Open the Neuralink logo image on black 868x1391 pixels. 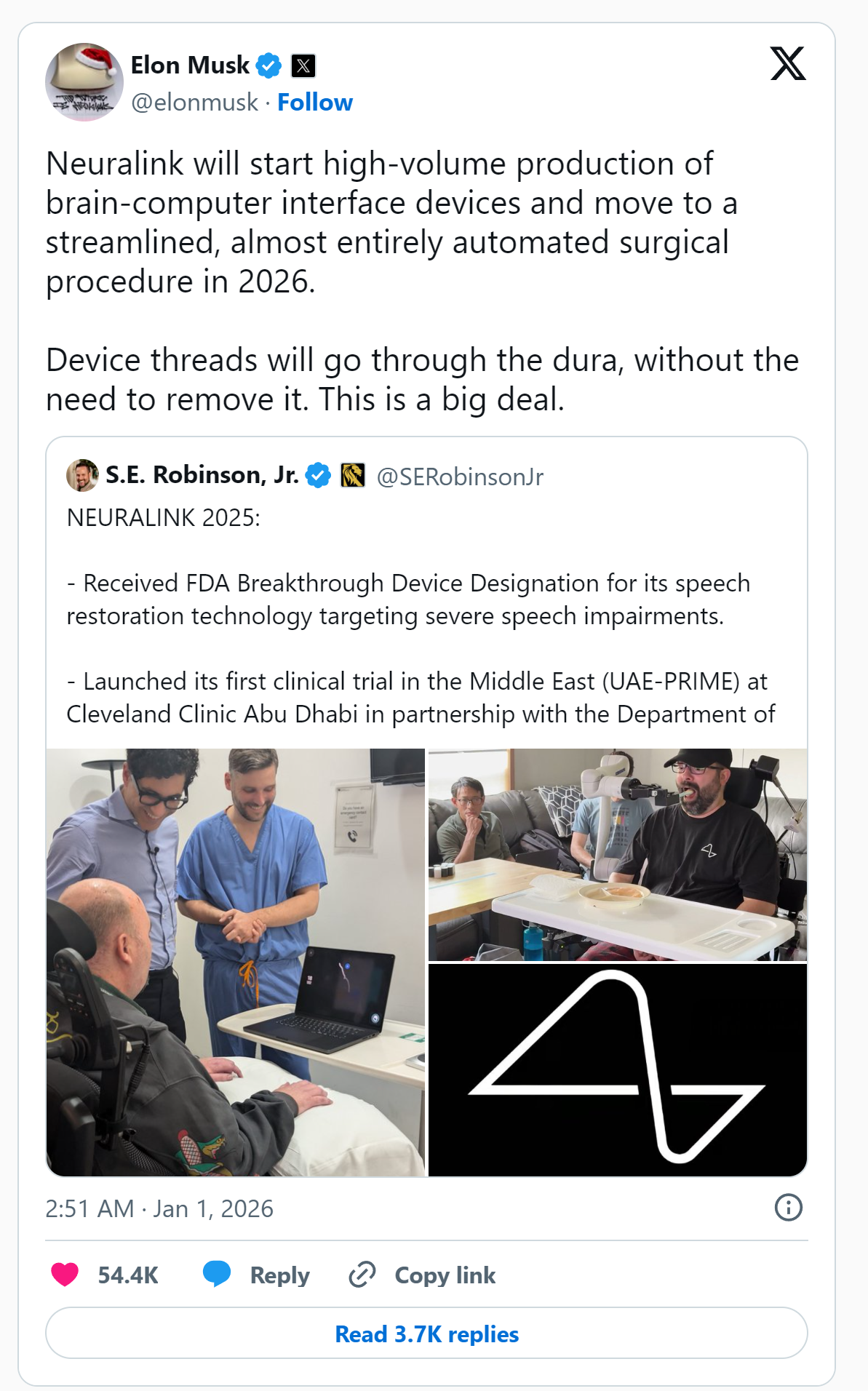point(617,1069)
